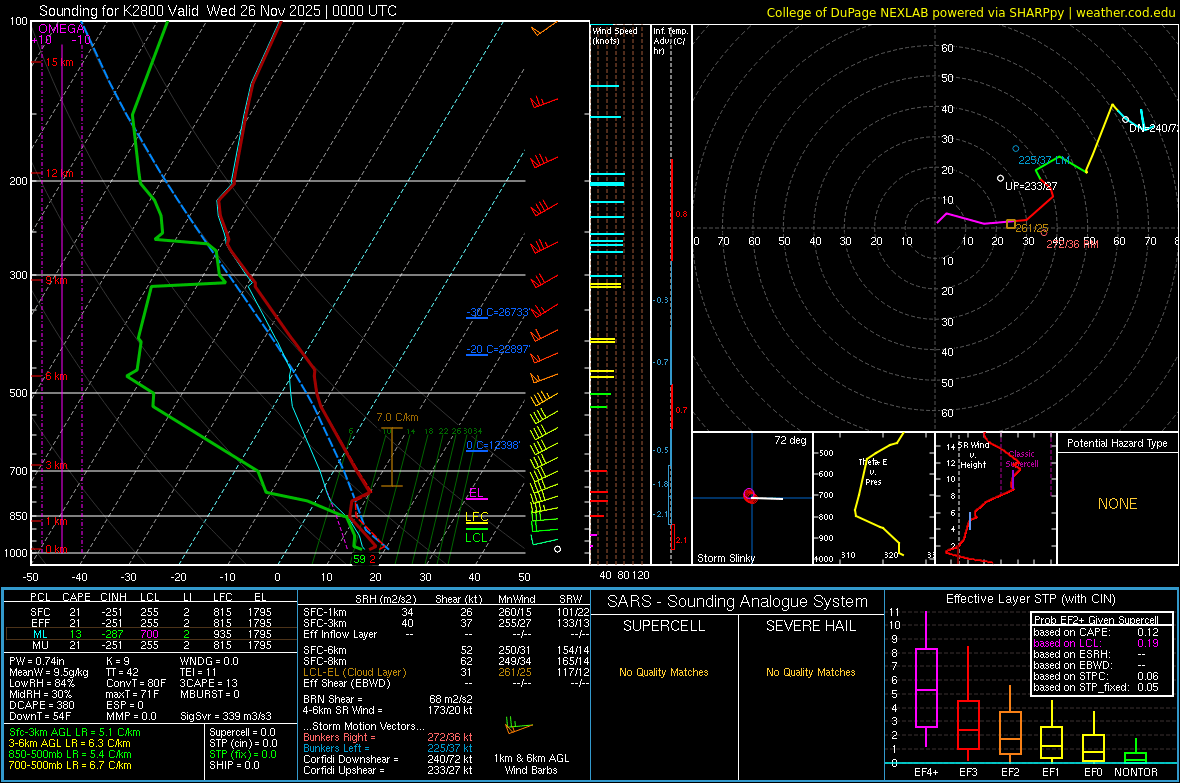
Task: Click the 'Inf. Temp. Adv.' panel header
Action: point(670,41)
